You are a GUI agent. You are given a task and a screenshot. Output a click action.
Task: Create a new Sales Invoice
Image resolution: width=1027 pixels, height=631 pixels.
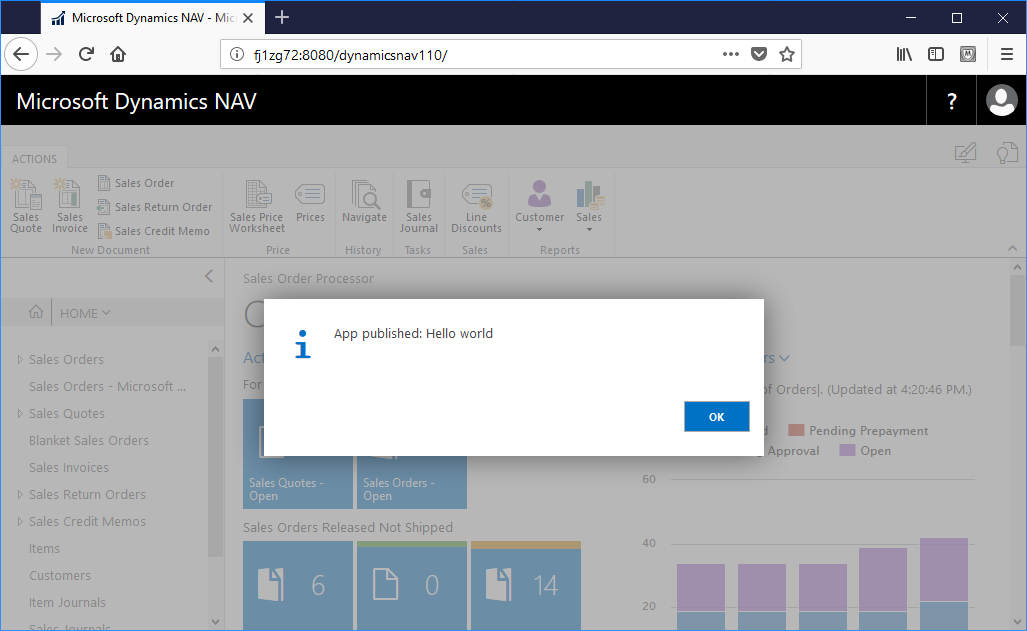tap(69, 206)
